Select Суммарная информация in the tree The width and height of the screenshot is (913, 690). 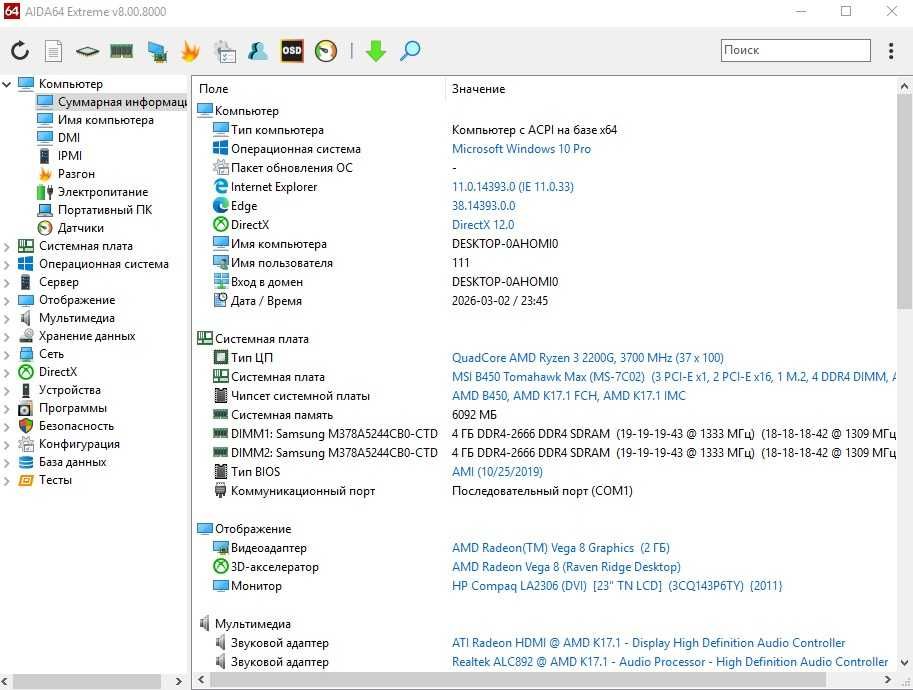[x=111, y=102]
